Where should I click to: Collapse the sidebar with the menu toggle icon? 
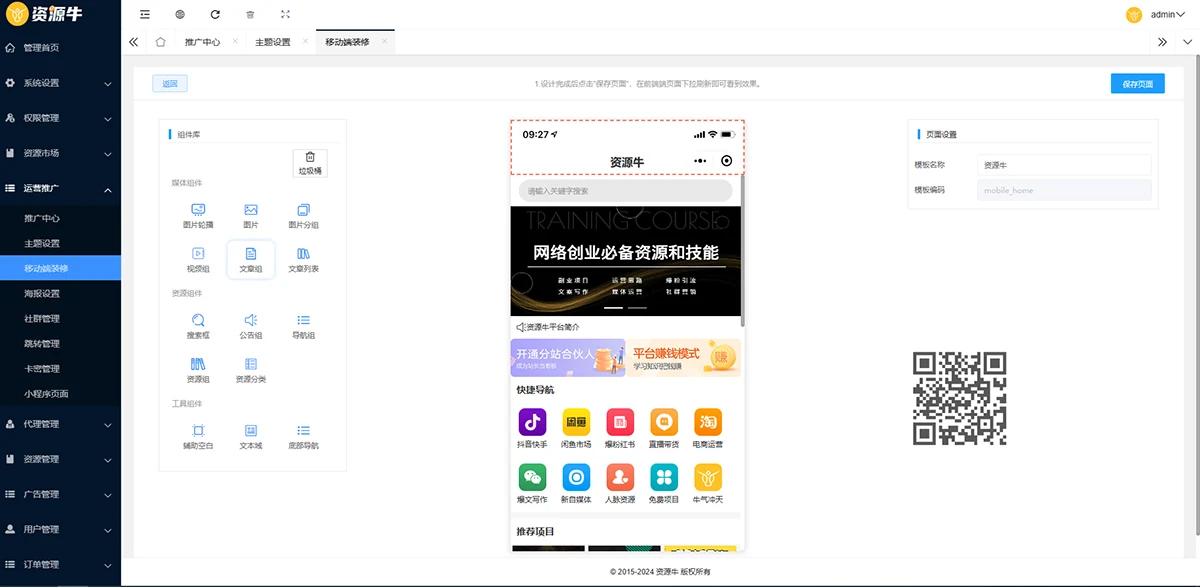coord(145,15)
